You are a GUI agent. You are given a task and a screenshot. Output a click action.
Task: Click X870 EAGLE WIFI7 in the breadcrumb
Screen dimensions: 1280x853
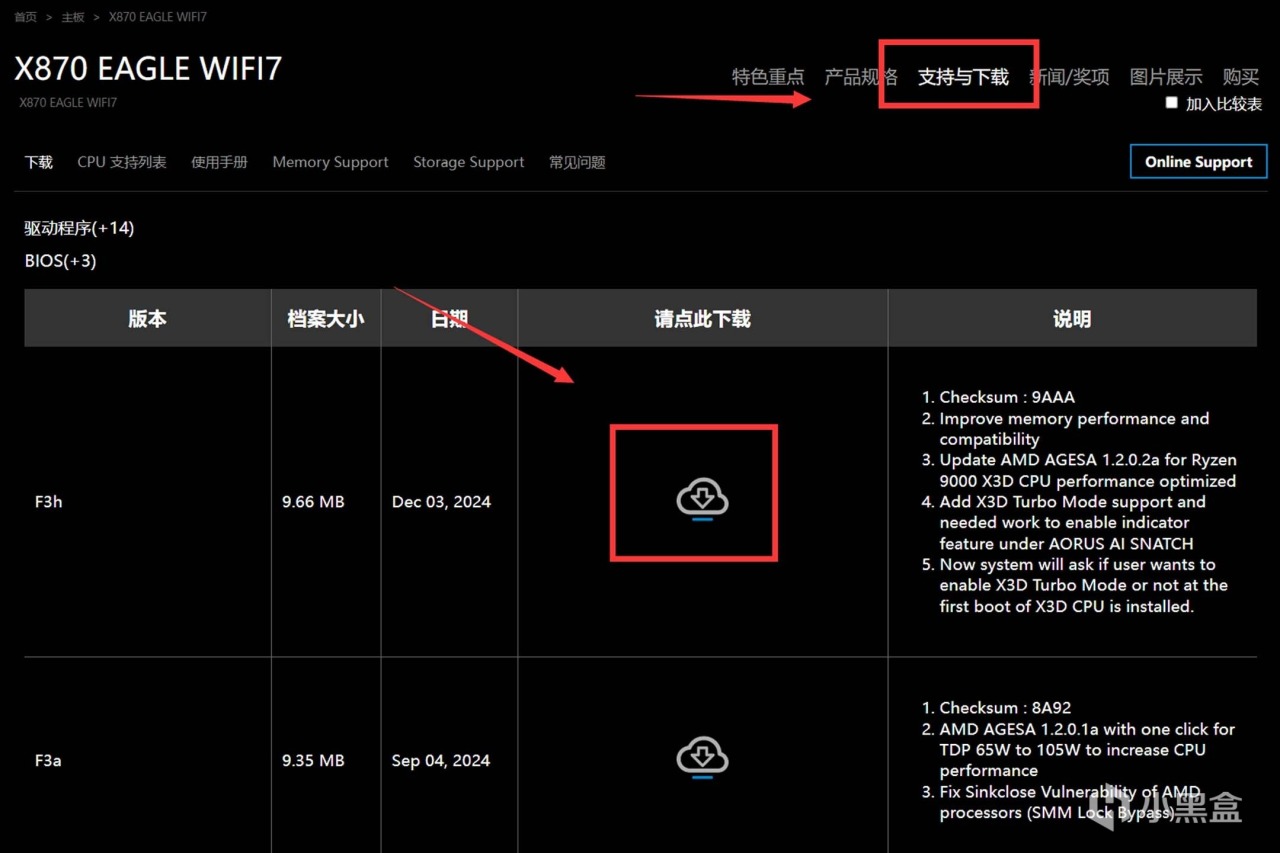[158, 17]
